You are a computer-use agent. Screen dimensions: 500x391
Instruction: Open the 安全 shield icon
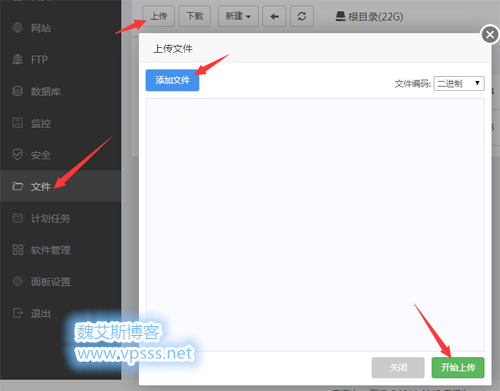(x=17, y=154)
